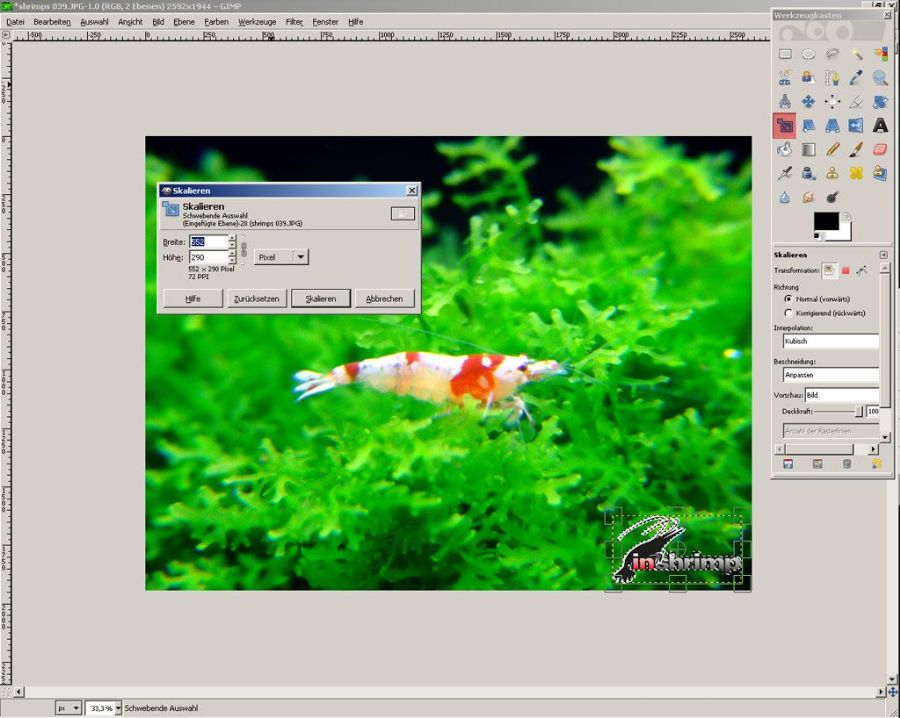
Task: Select the Bucket Fill tool
Action: (x=785, y=150)
